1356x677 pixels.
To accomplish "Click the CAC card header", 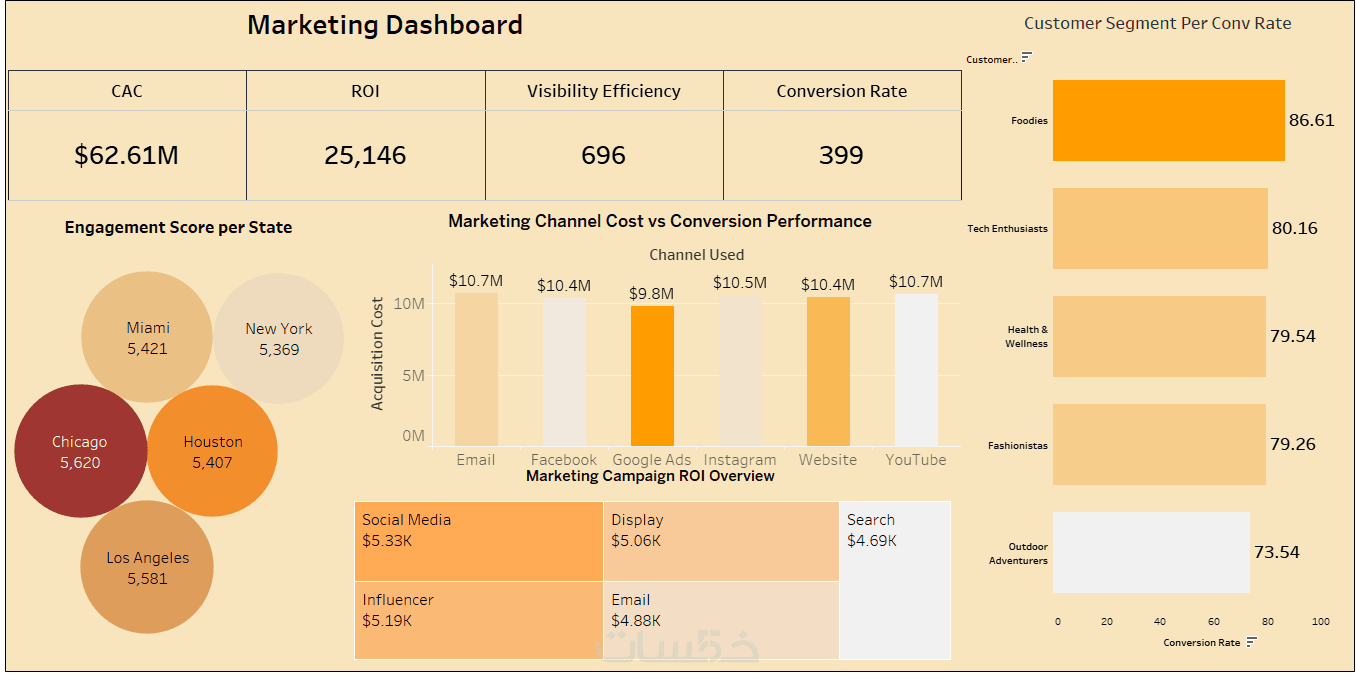I will click(127, 91).
